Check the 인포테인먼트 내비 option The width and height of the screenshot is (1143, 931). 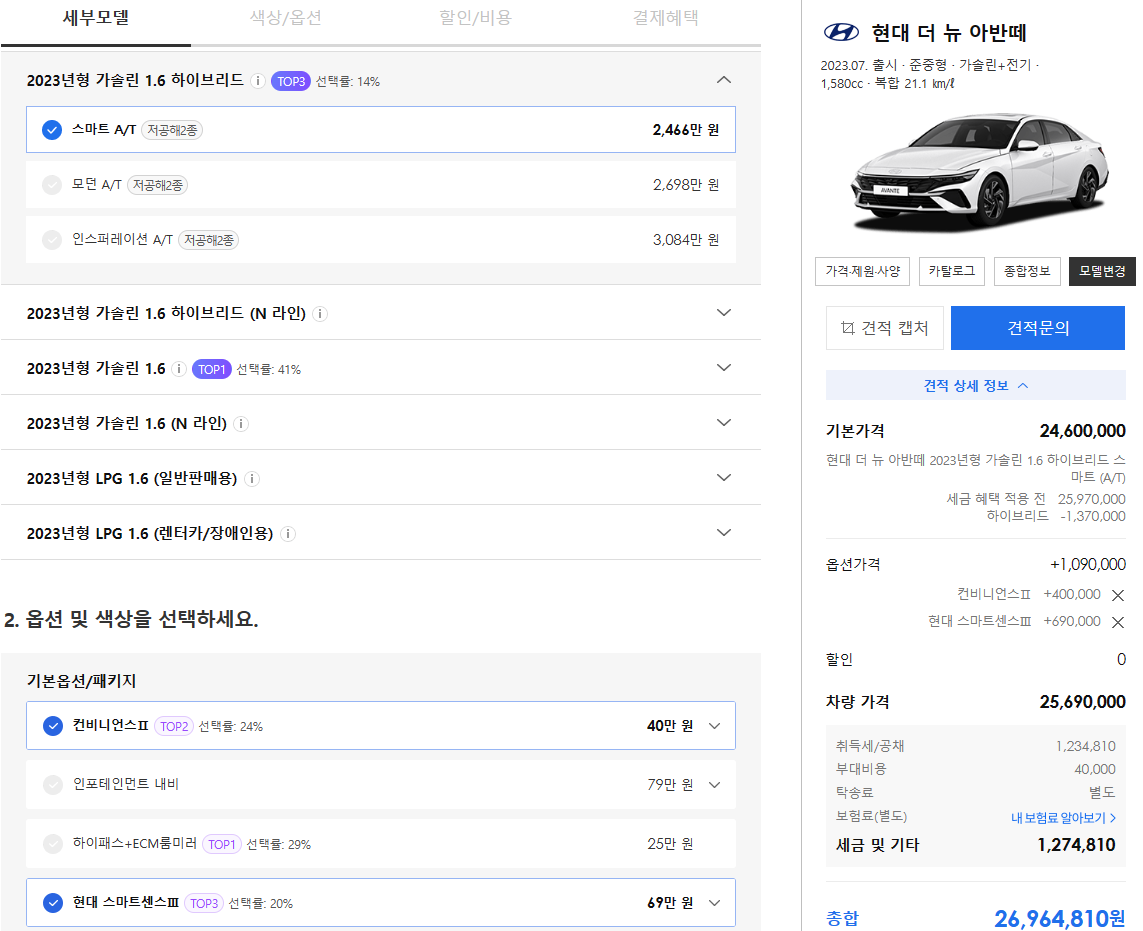coord(52,784)
